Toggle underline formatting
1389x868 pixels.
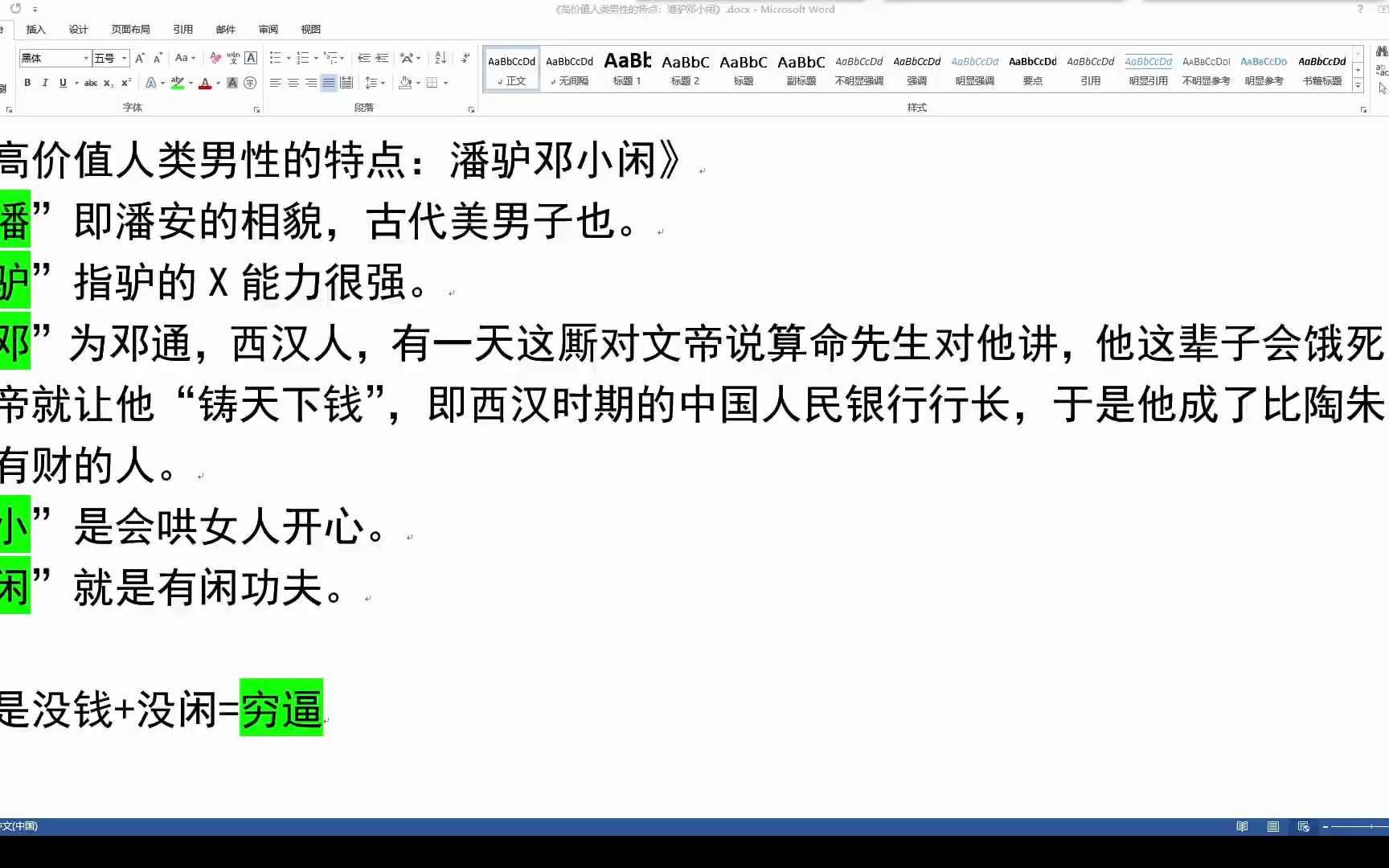click(x=63, y=83)
